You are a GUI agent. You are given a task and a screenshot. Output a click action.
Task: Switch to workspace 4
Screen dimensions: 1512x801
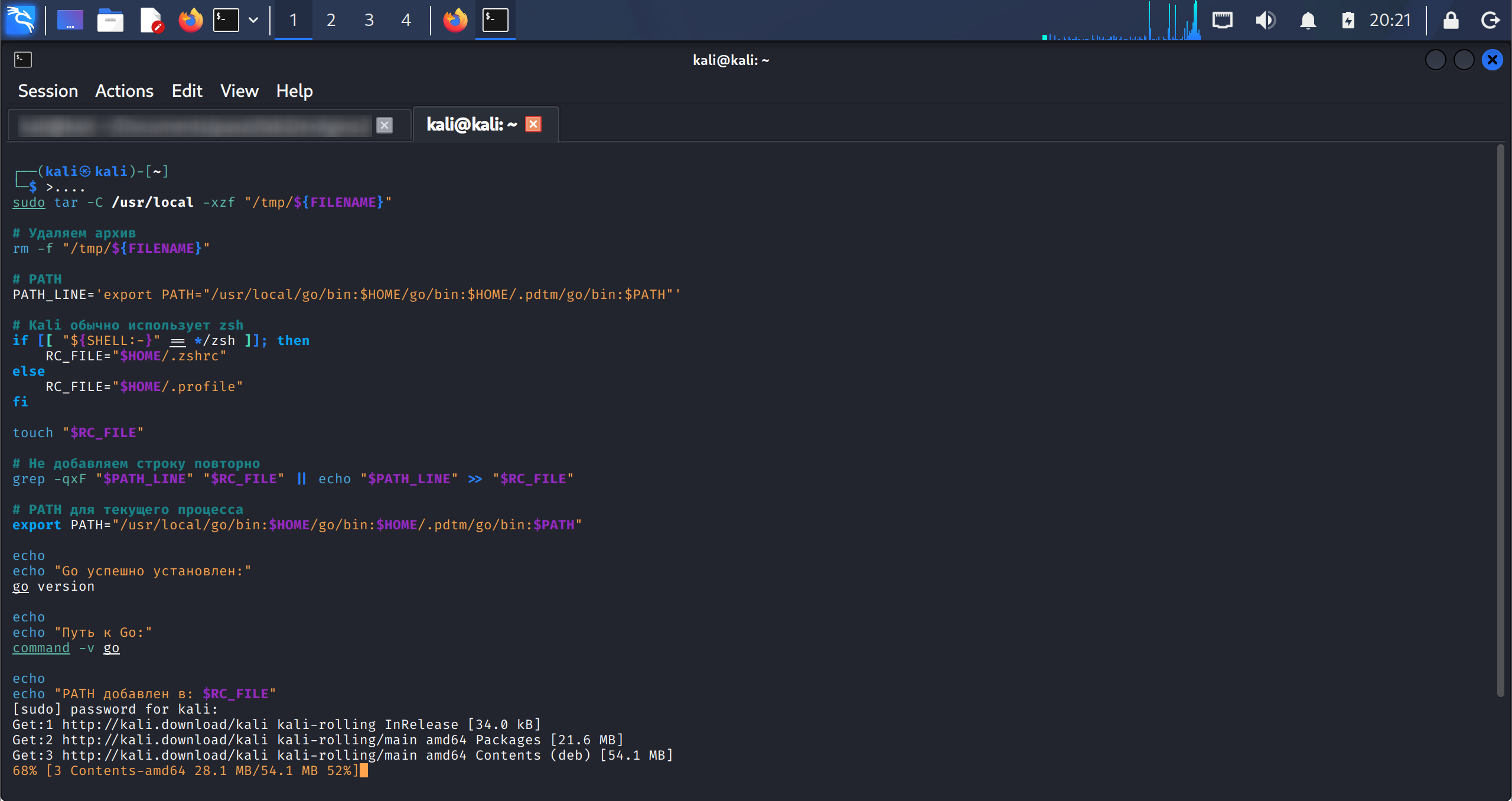(406, 20)
